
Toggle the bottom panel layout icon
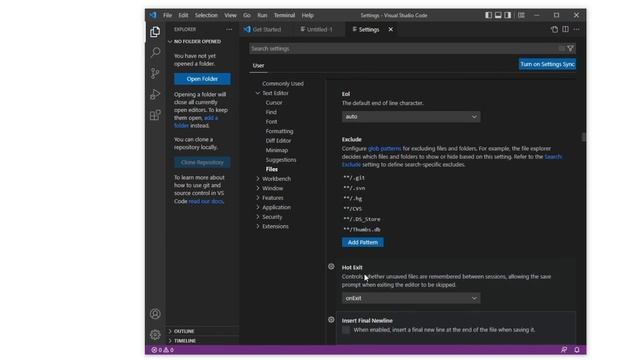point(498,15)
